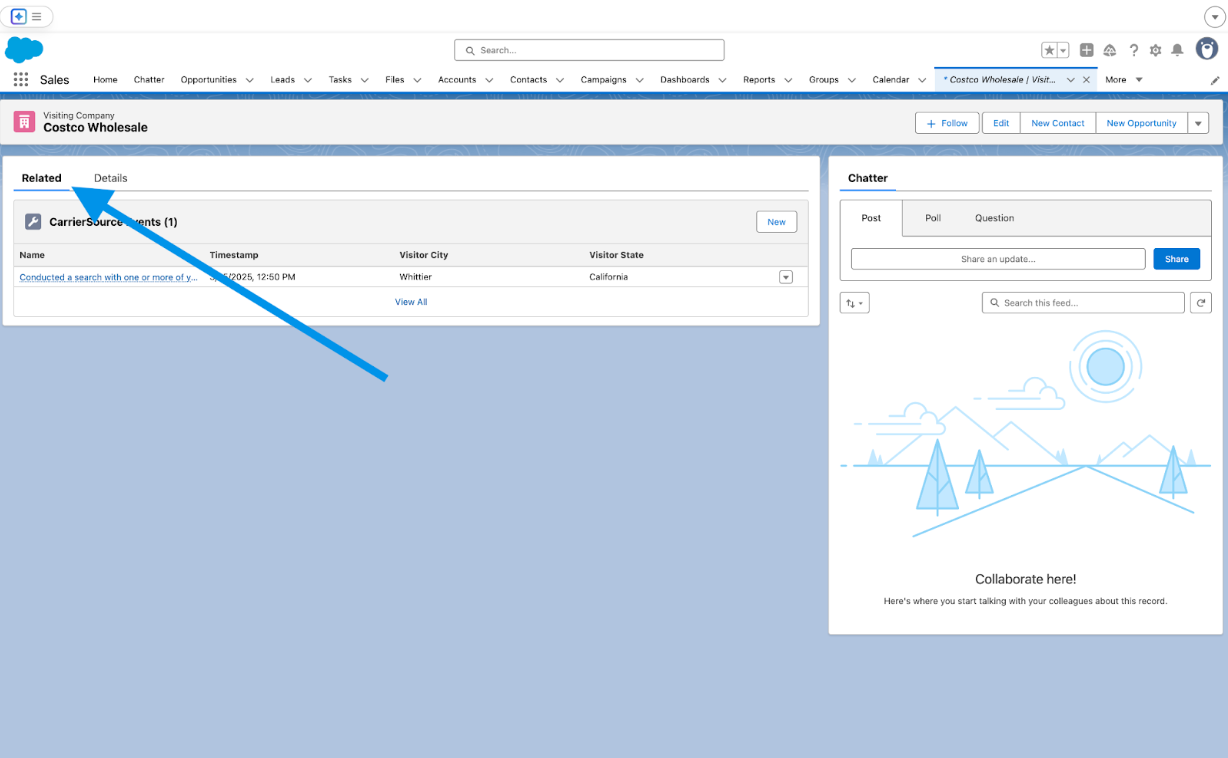Open row actions for the Whittier event

[786, 277]
